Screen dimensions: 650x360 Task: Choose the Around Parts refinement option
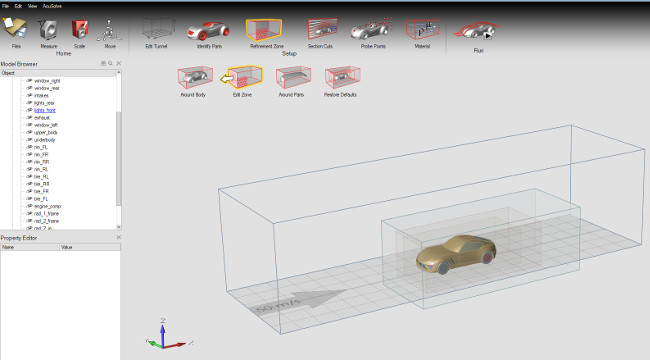[293, 77]
